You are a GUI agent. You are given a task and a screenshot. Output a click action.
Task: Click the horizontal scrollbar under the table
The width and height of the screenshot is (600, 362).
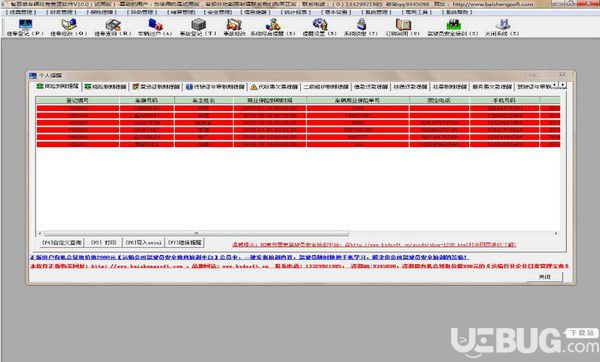point(196,233)
